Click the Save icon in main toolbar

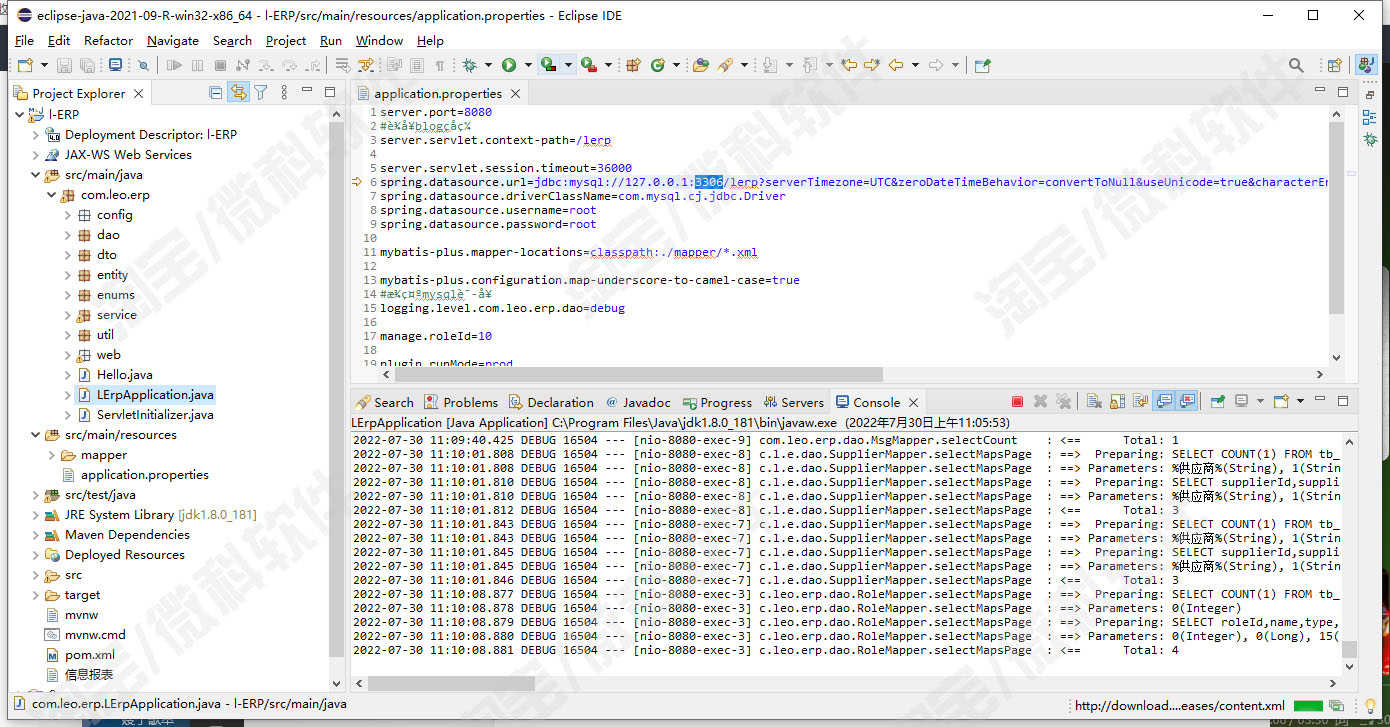click(64, 65)
